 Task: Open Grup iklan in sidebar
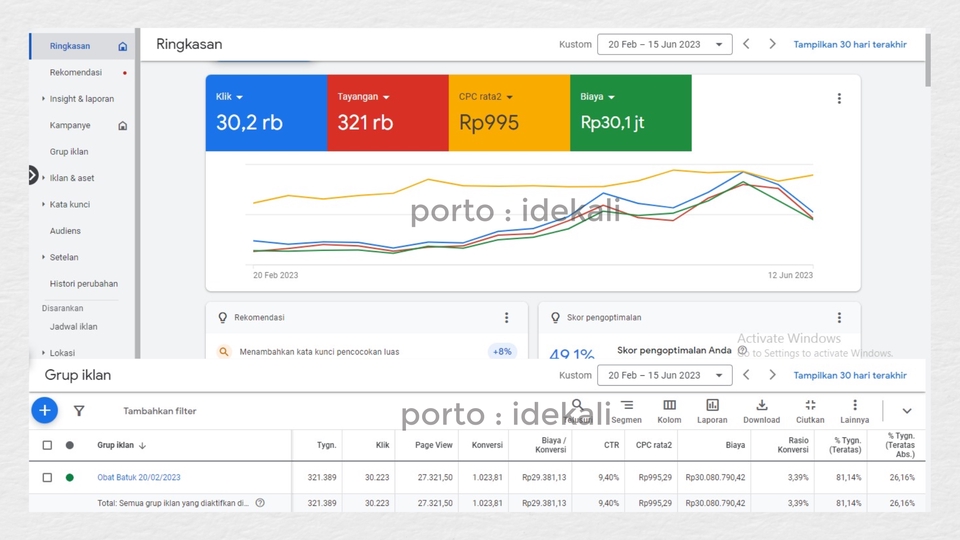pos(69,152)
